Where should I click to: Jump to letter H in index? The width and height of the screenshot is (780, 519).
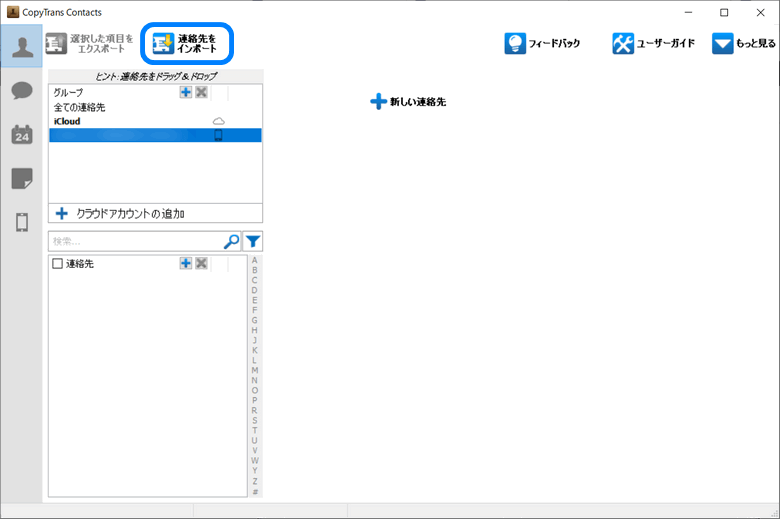[255, 330]
